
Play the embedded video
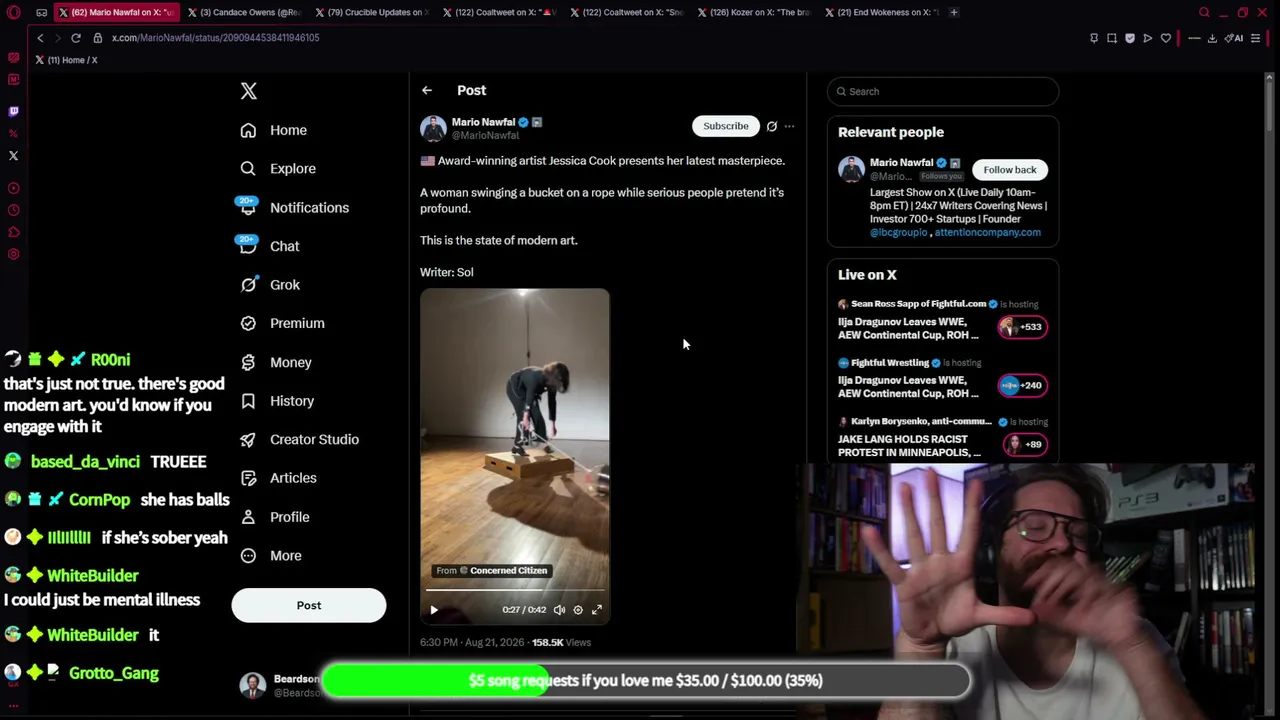click(x=434, y=610)
